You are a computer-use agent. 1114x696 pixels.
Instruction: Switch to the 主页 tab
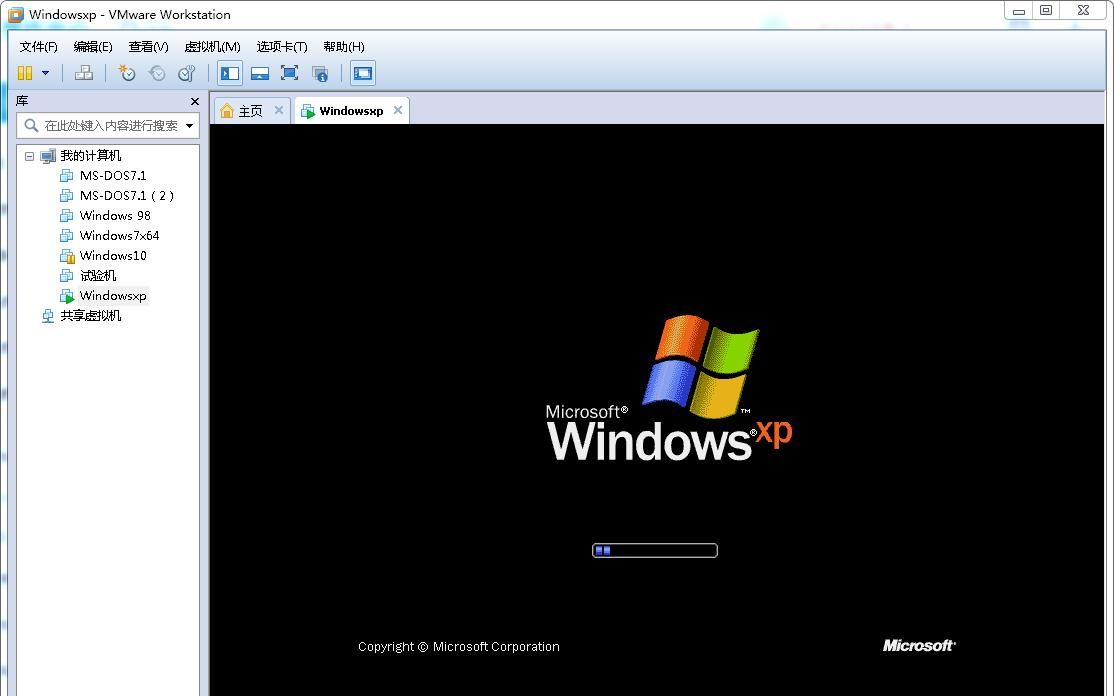[249, 110]
